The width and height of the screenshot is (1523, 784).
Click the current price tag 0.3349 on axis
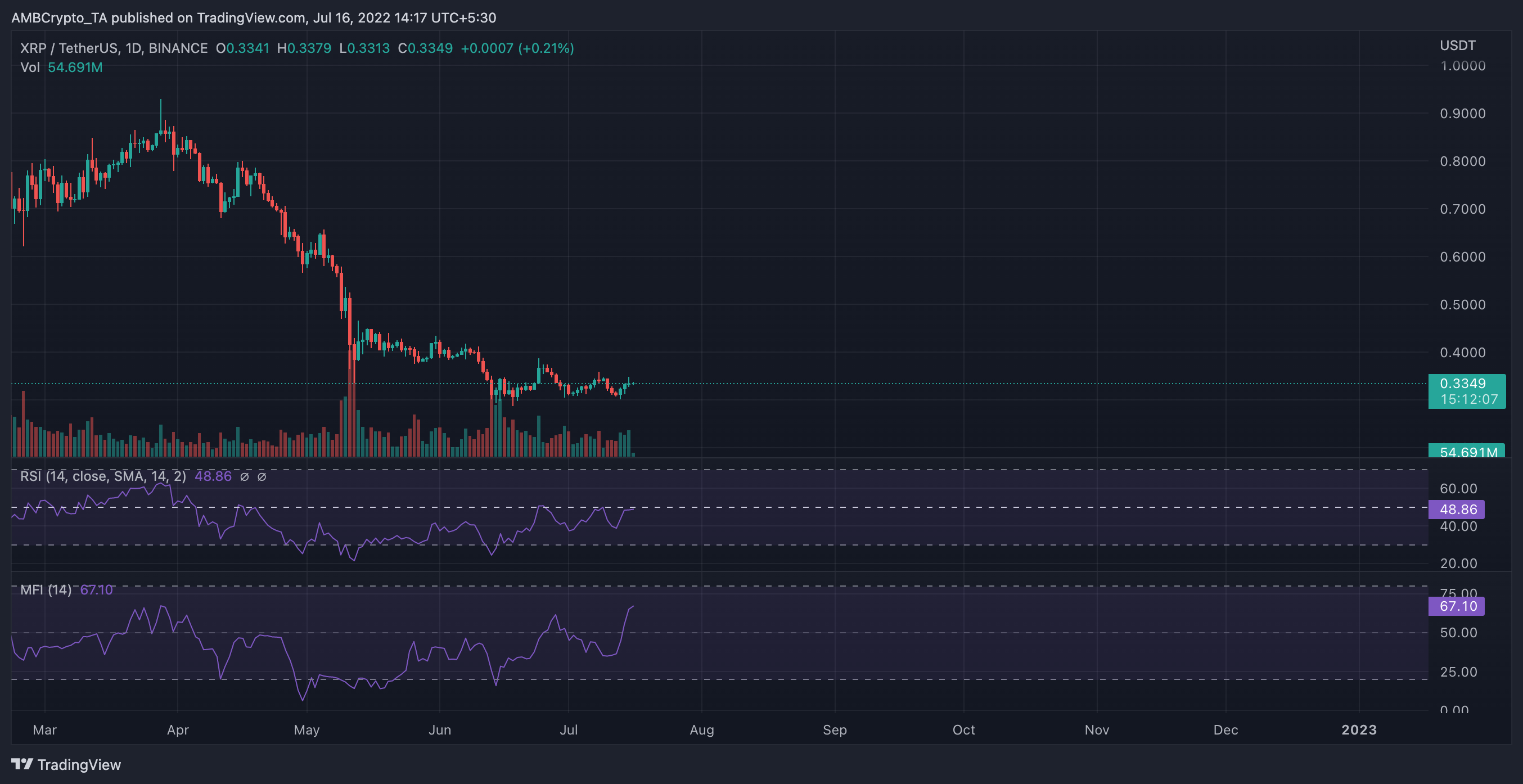(x=1467, y=391)
